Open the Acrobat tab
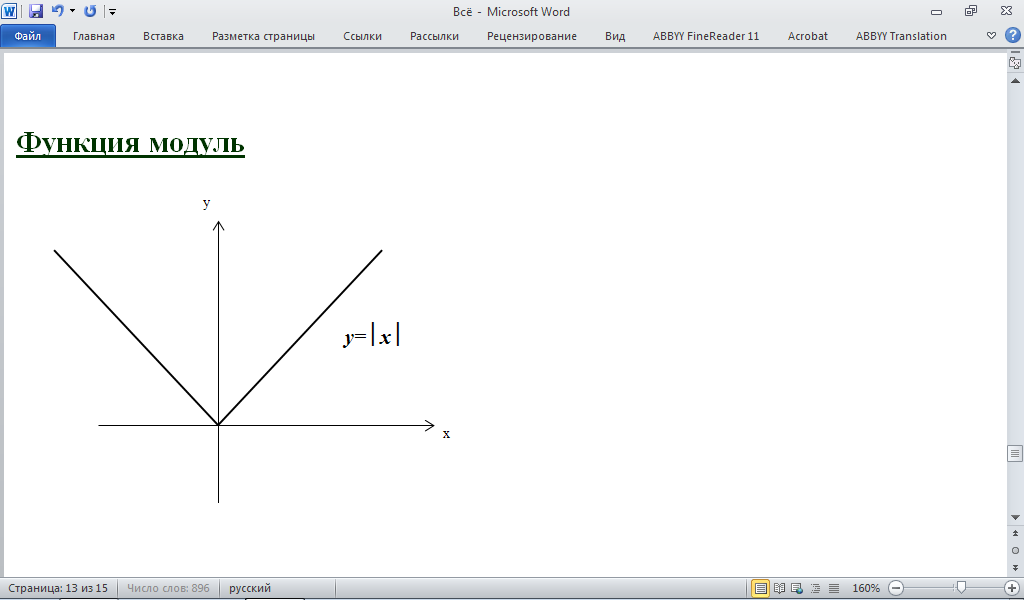 point(807,36)
